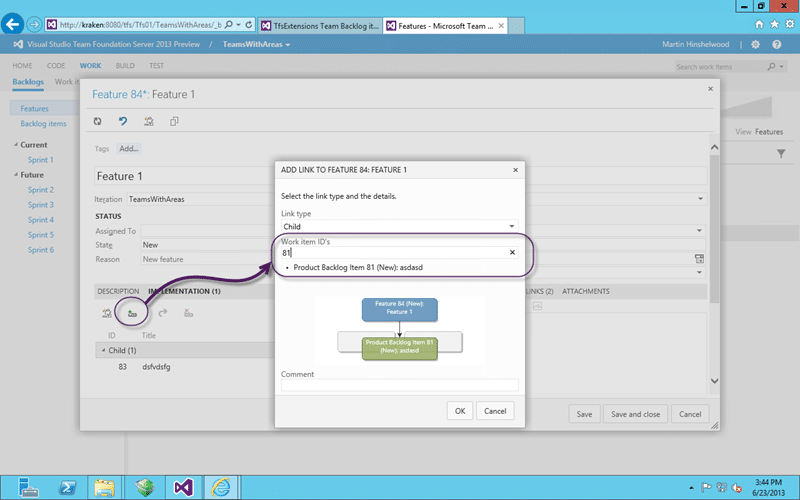The width and height of the screenshot is (800, 500).
Task: Close the Feature 84 work item form
Action: 710,89
